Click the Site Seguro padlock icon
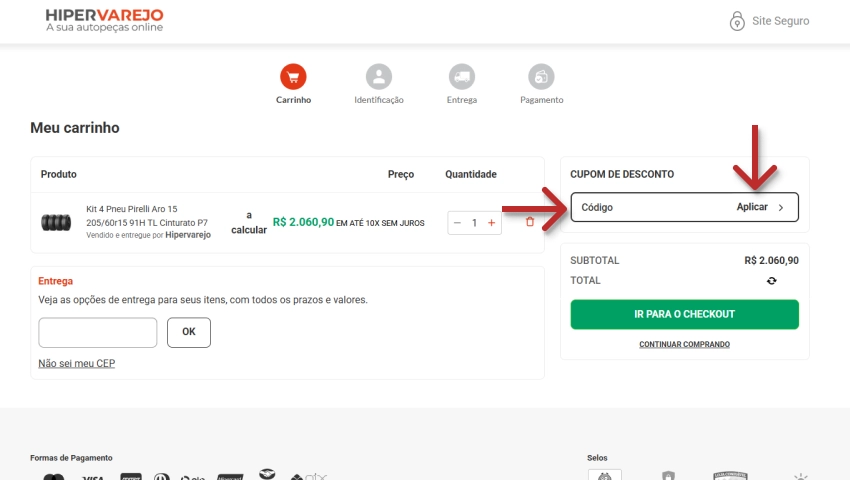Screen dimensions: 850x480 click(x=737, y=21)
